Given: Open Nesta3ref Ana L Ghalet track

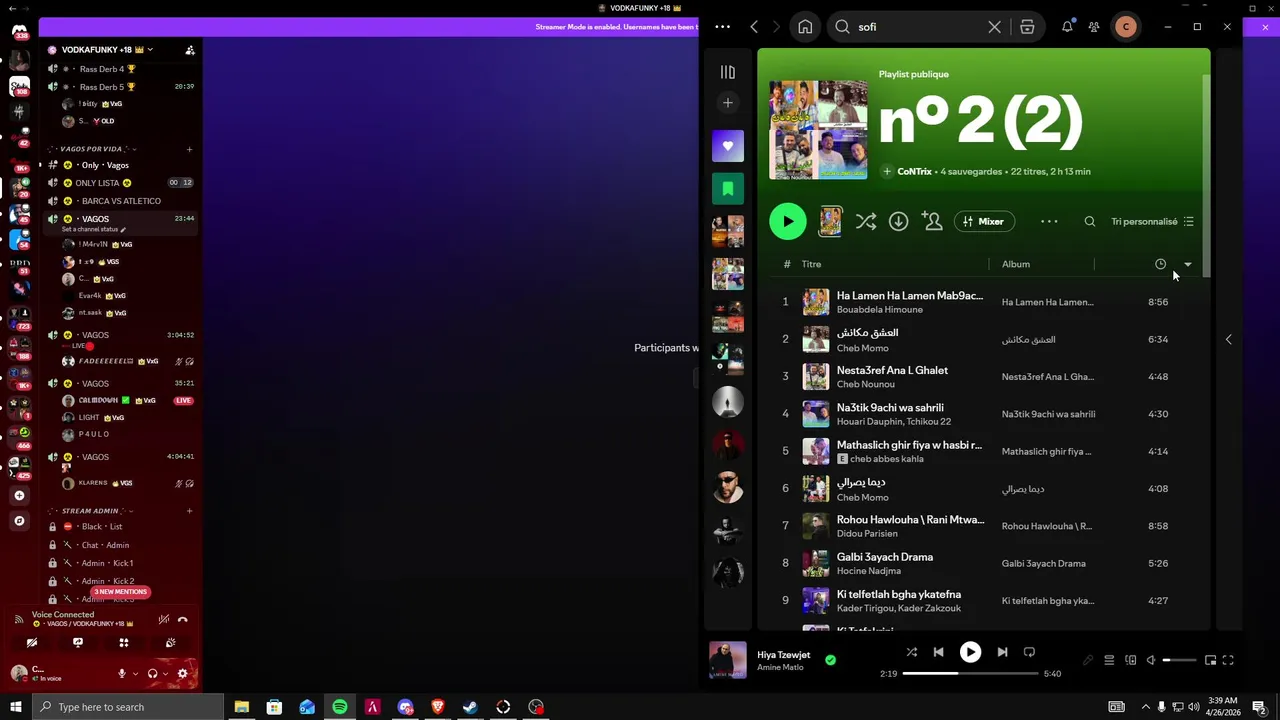Looking at the screenshot, I should [892, 371].
